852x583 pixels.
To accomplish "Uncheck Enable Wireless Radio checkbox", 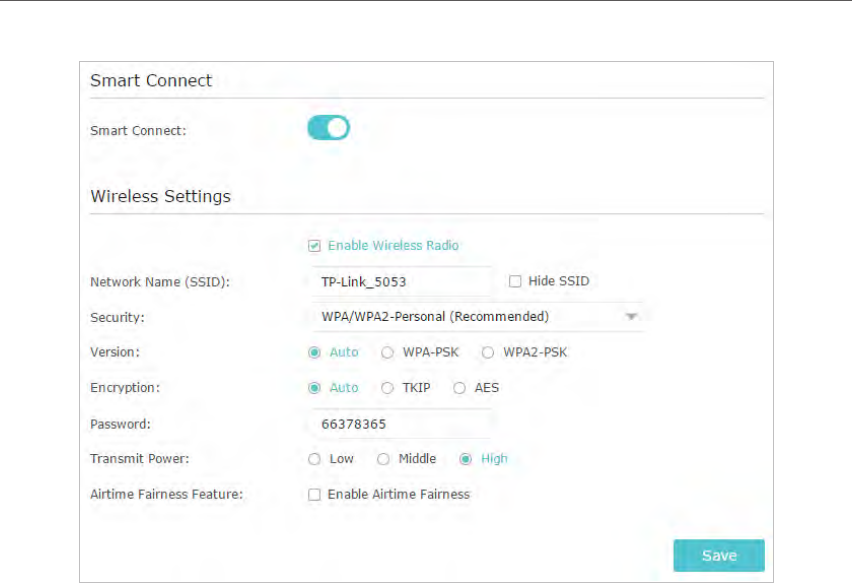I will [314, 246].
